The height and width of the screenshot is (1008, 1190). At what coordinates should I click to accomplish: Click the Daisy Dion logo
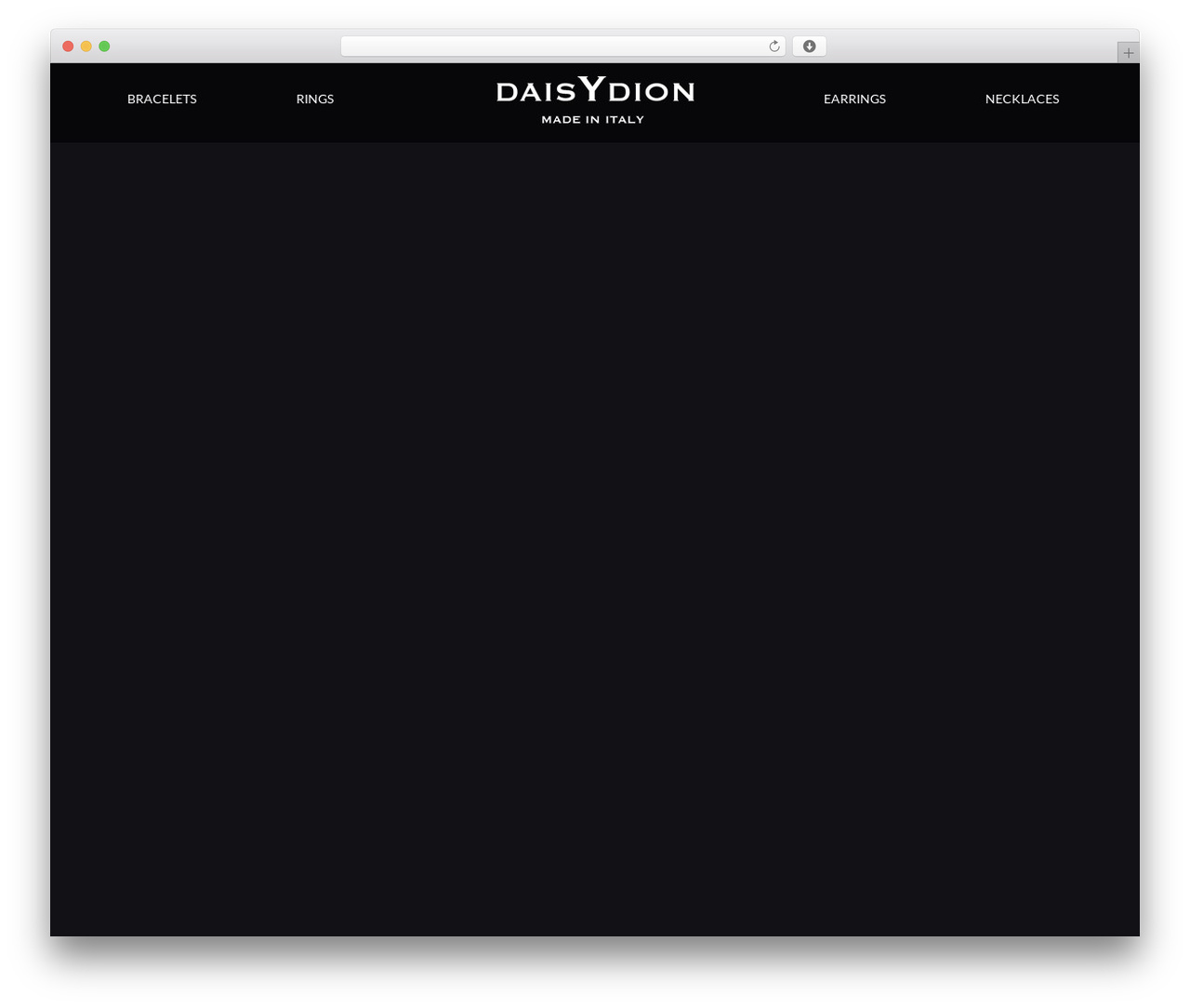pos(595,100)
